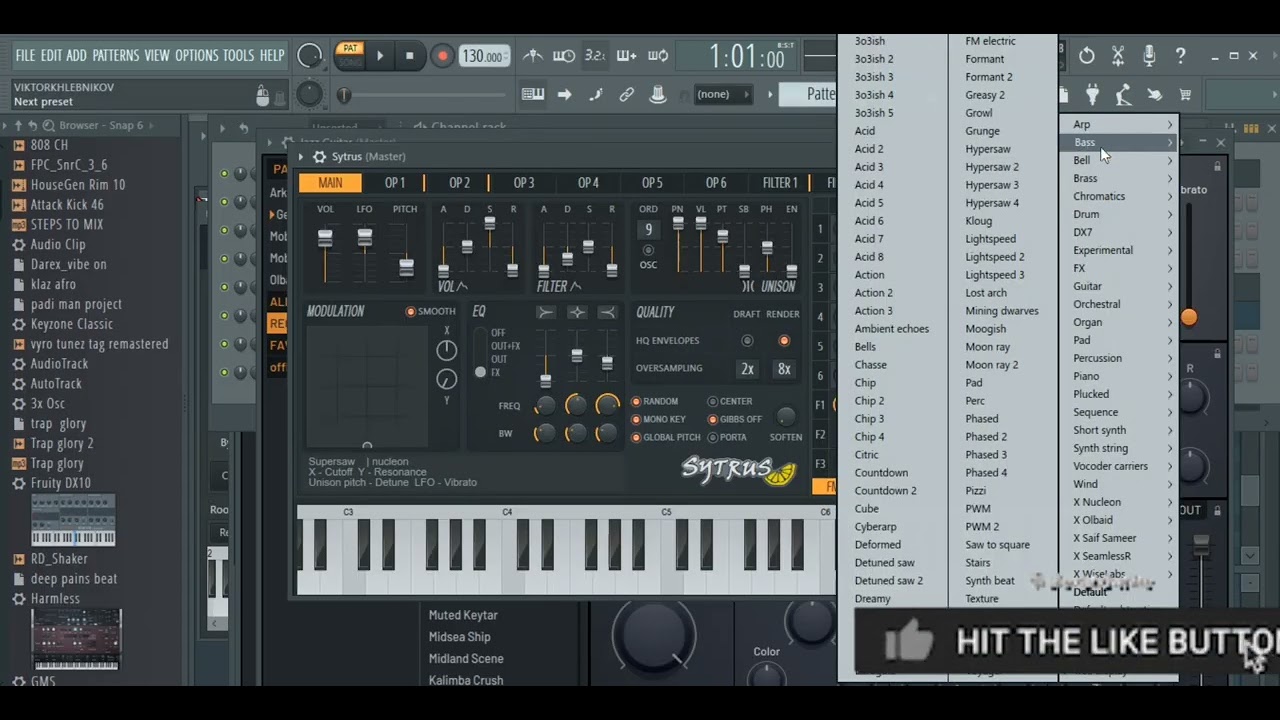Expand the Experimental preset submenu

pos(1119,250)
